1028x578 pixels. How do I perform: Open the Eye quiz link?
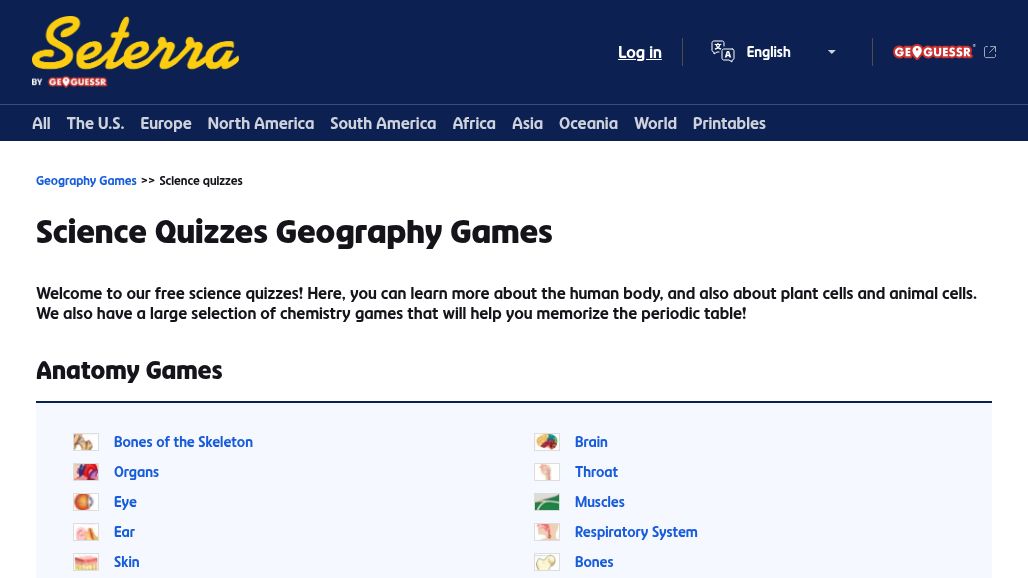click(125, 502)
